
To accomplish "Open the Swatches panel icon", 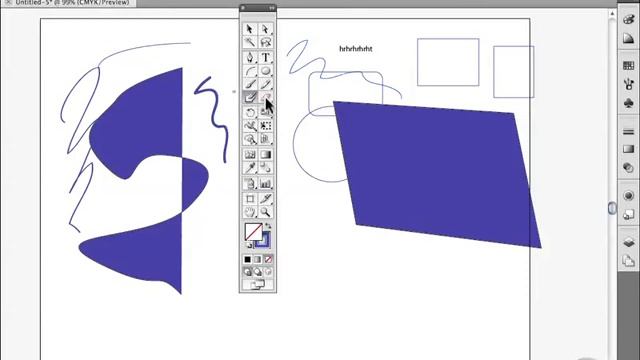I will [629, 65].
